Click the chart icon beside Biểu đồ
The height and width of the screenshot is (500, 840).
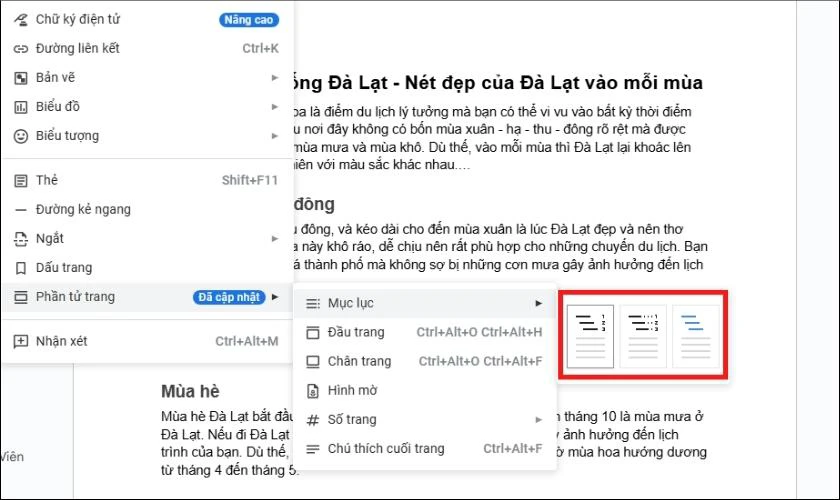(21, 107)
